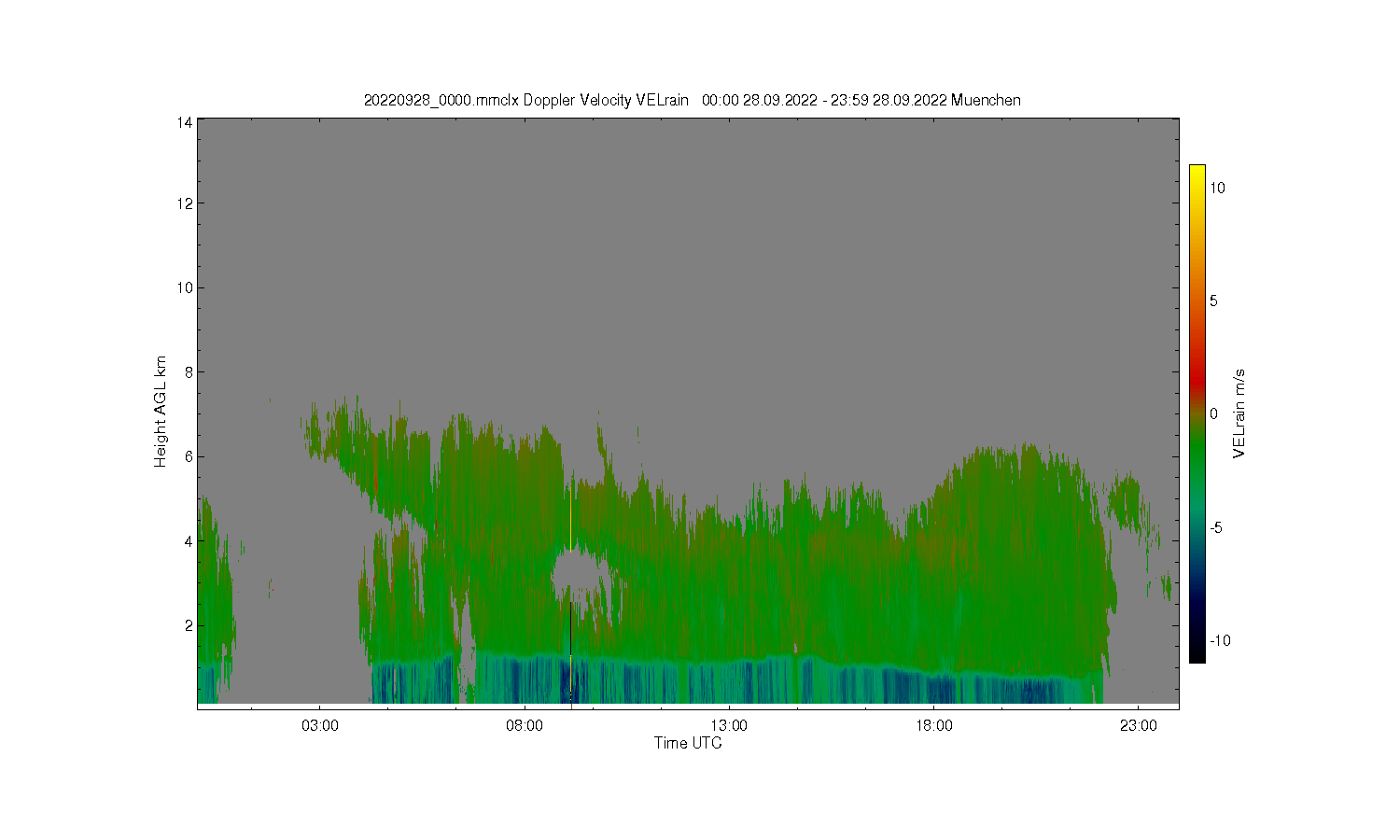Click the black bottom of the colorbar

(x=1197, y=655)
